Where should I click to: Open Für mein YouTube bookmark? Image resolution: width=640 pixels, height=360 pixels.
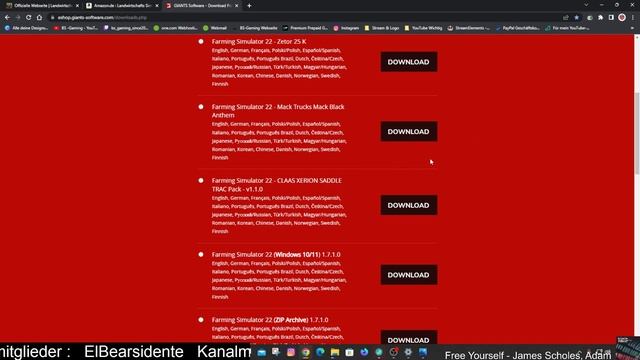(567, 28)
